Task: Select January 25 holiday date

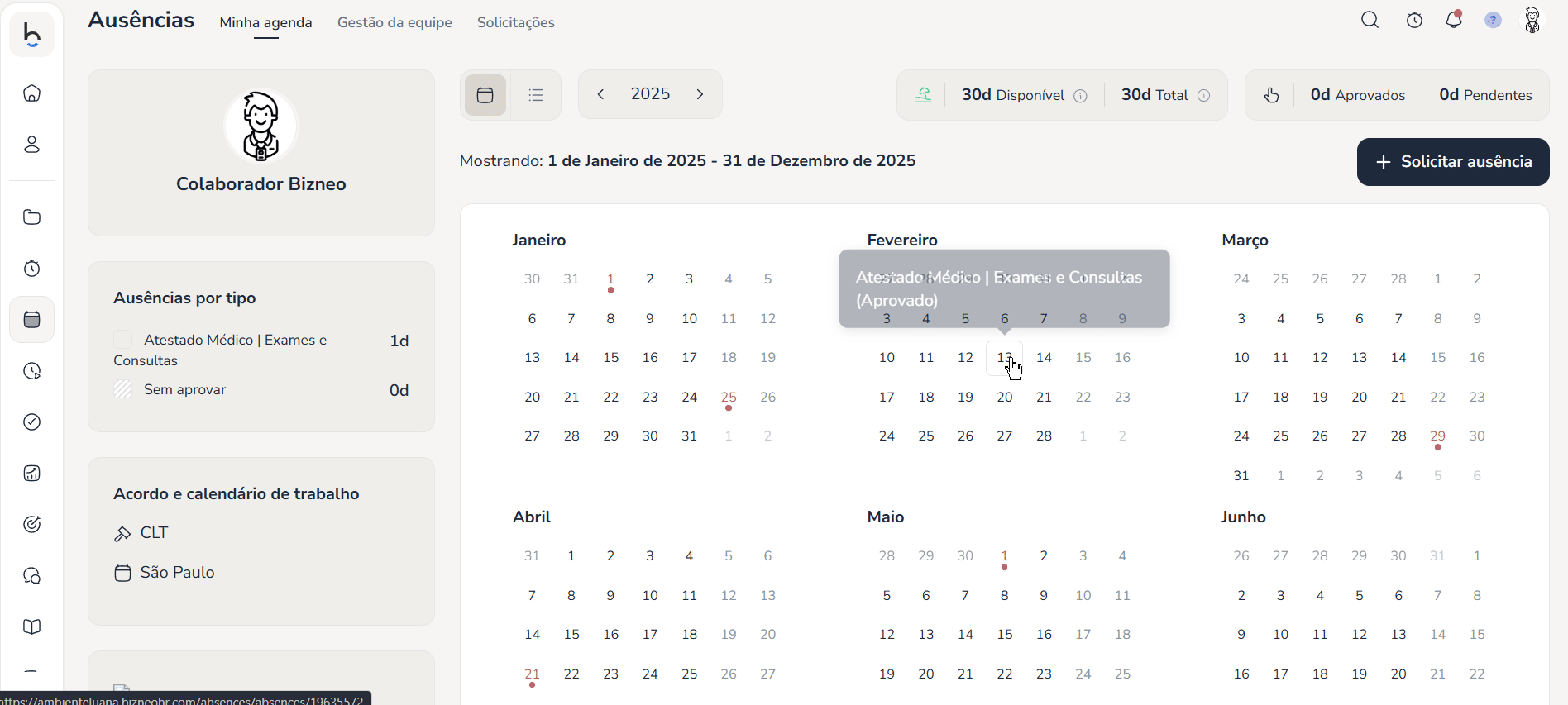Action: [729, 398]
